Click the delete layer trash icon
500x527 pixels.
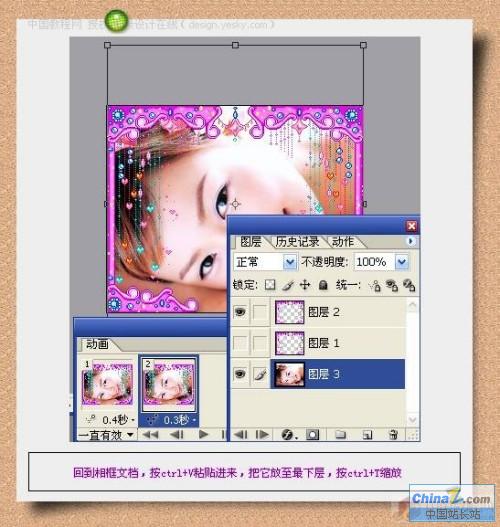(x=393, y=435)
